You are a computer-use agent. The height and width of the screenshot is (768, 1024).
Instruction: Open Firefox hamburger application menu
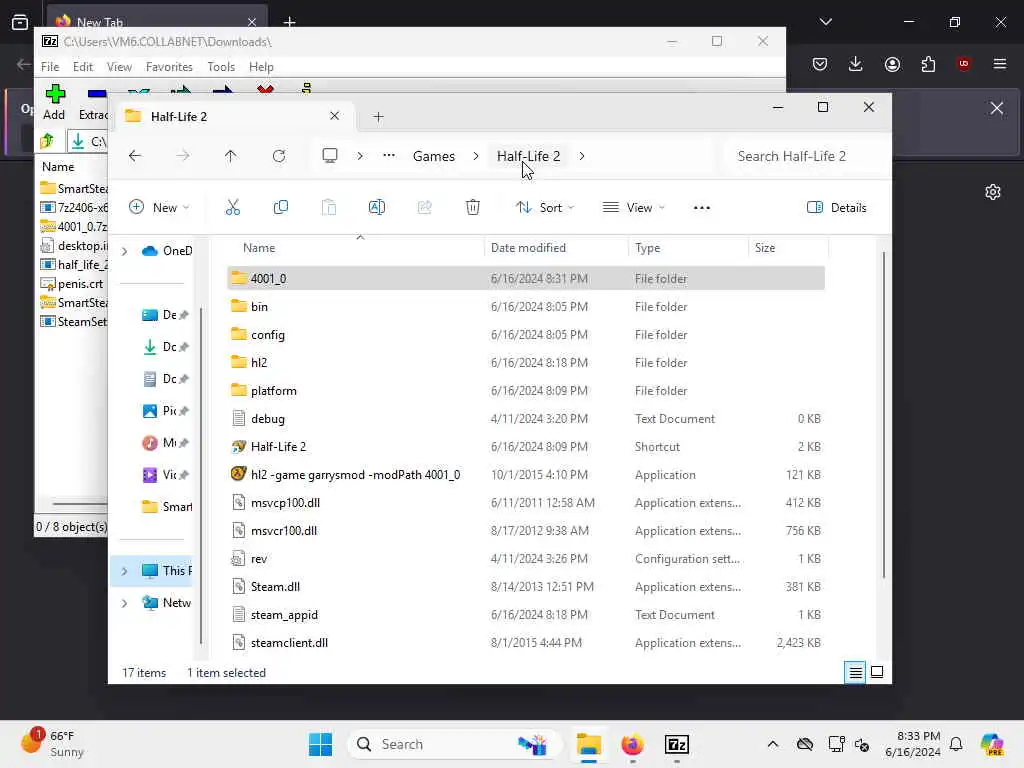click(1000, 64)
